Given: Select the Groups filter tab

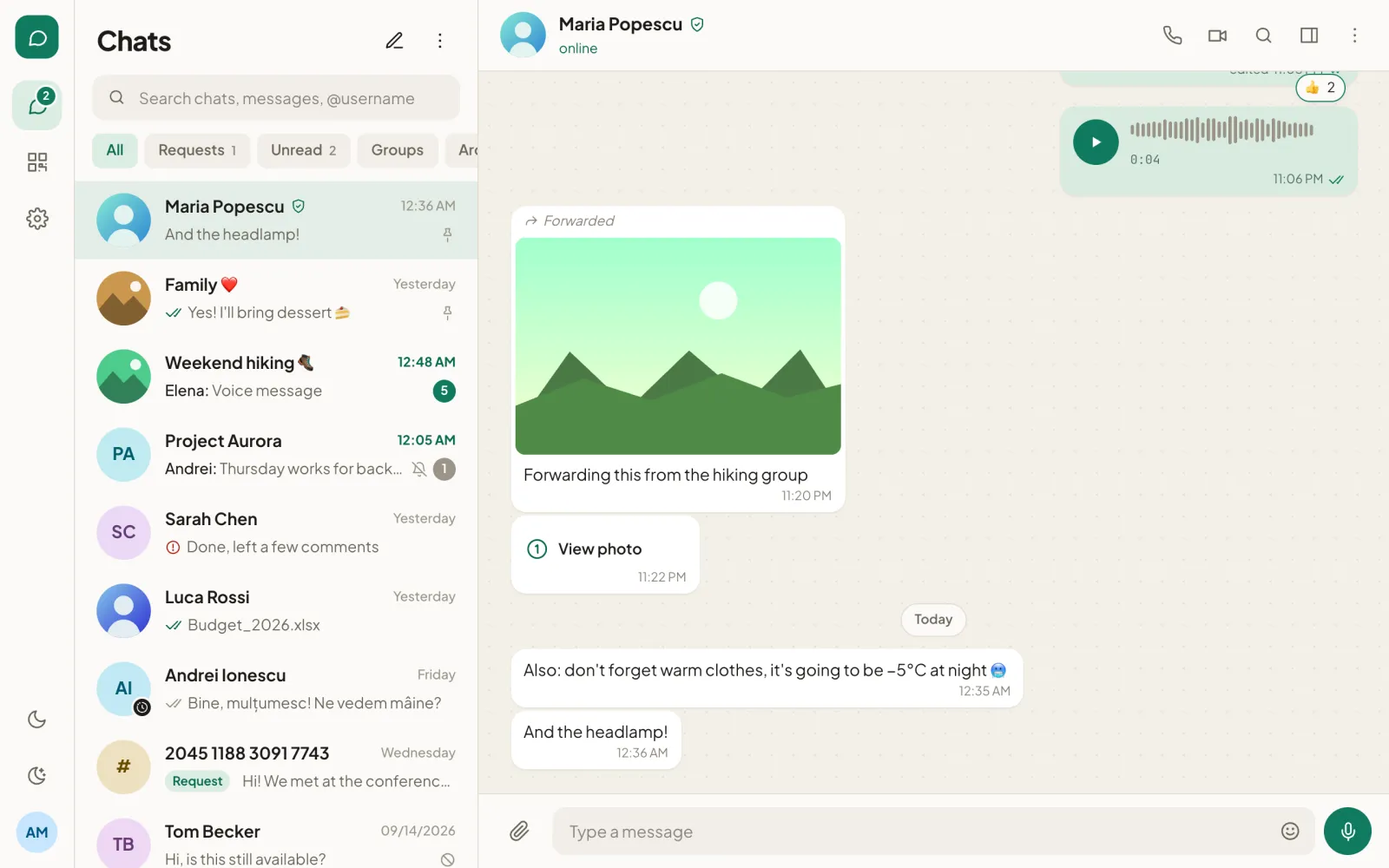Looking at the screenshot, I should pos(398,150).
